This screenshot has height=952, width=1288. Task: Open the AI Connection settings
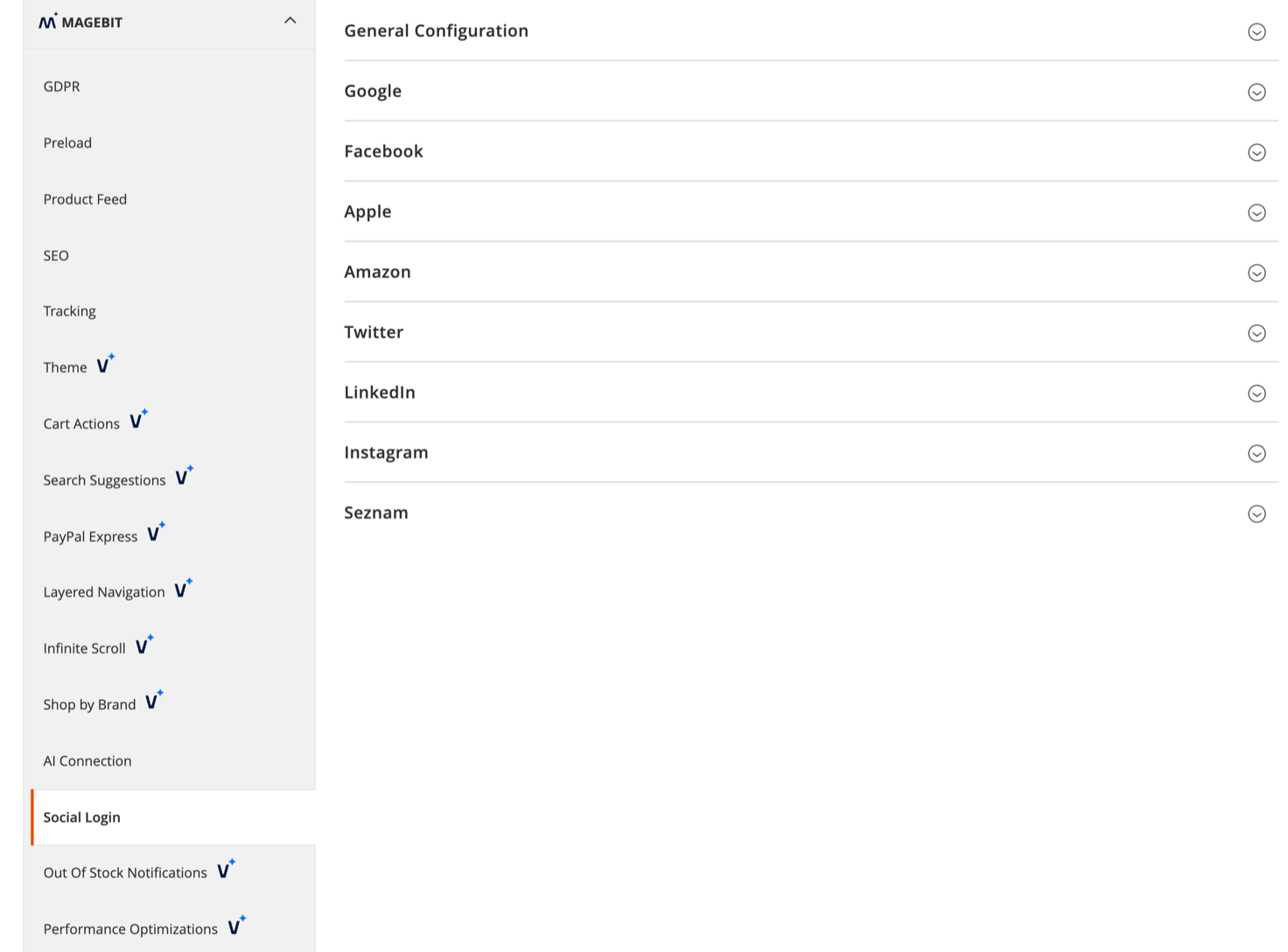click(x=87, y=761)
